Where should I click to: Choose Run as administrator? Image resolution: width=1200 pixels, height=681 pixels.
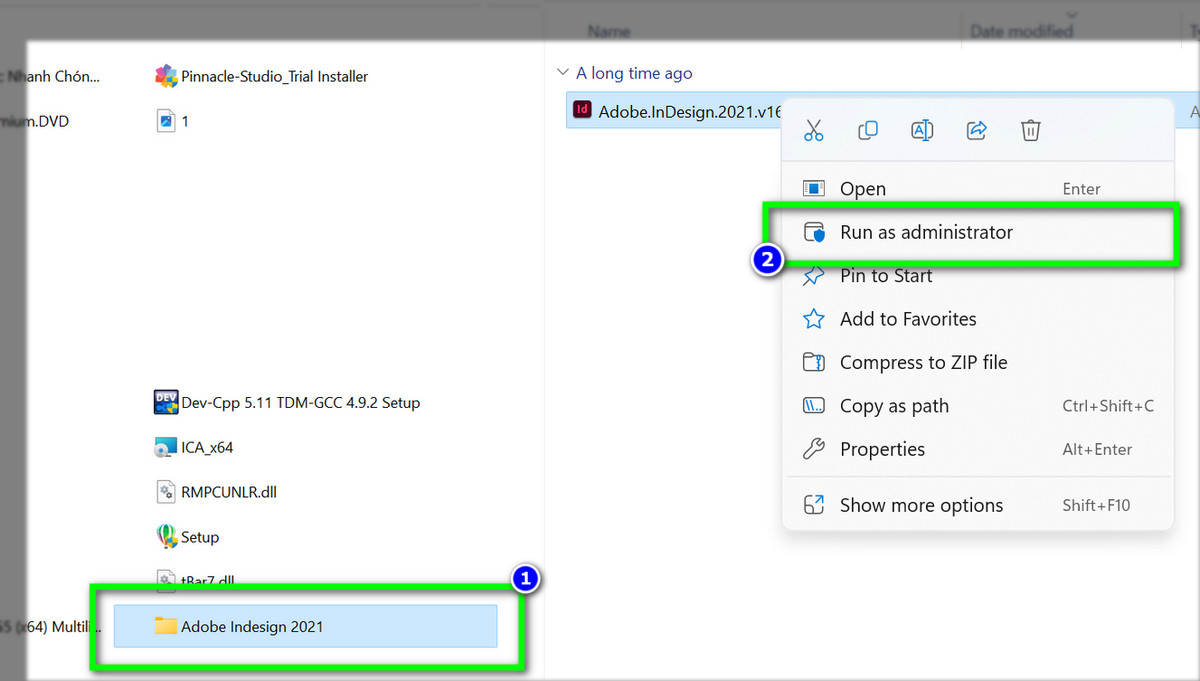click(977, 232)
